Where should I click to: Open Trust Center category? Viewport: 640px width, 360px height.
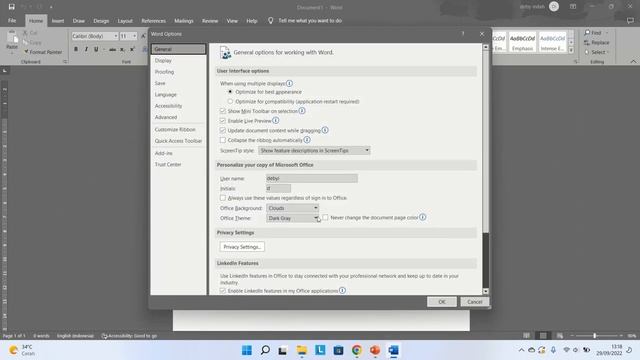tap(178, 164)
